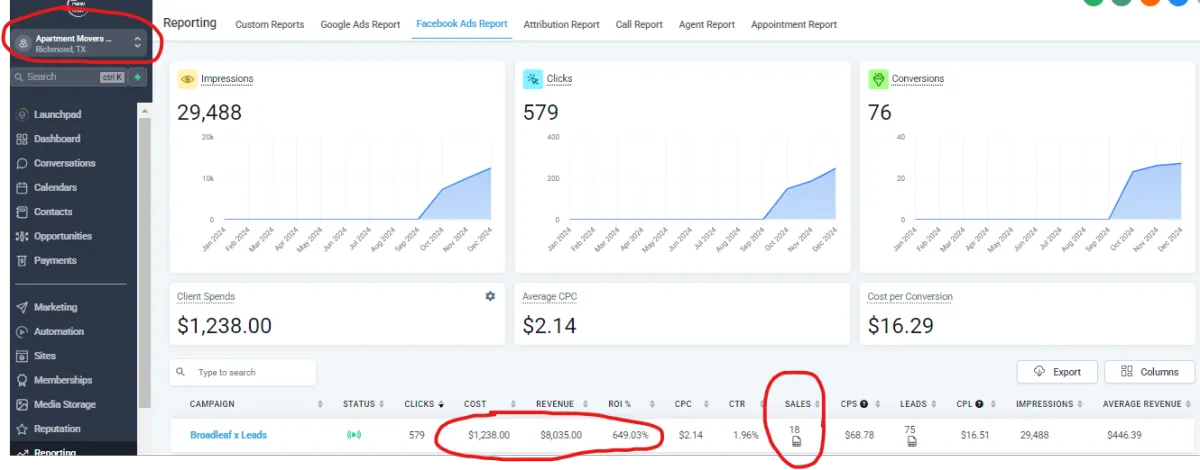
Task: Click the cursor icon on Clicks card
Action: point(533,79)
